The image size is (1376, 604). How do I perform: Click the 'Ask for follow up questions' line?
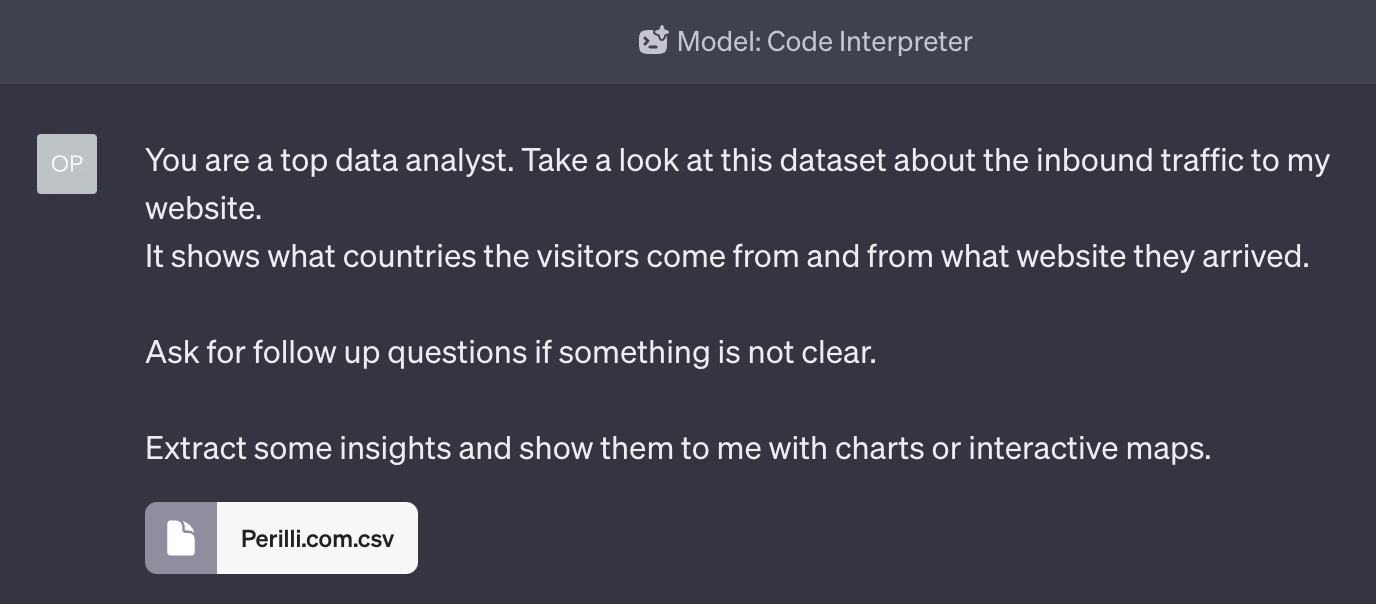coord(511,352)
